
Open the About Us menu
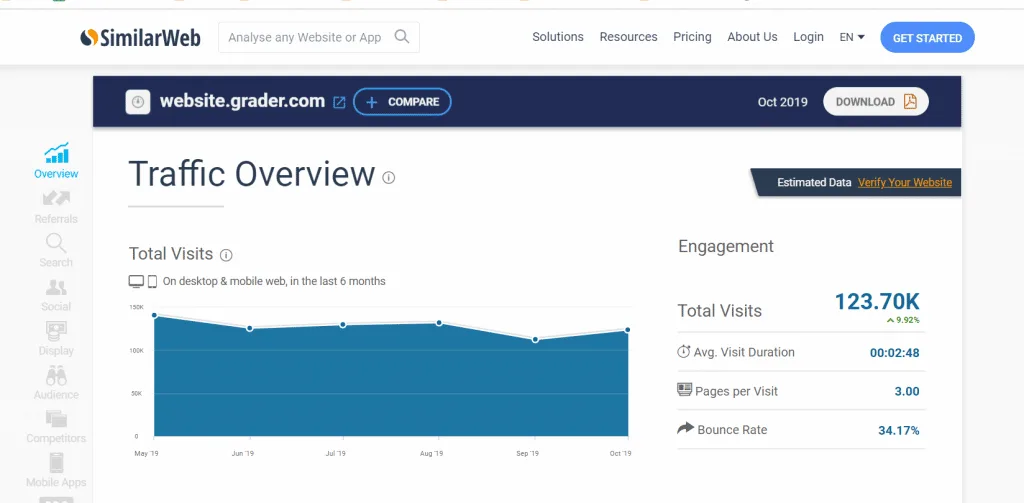tap(752, 37)
